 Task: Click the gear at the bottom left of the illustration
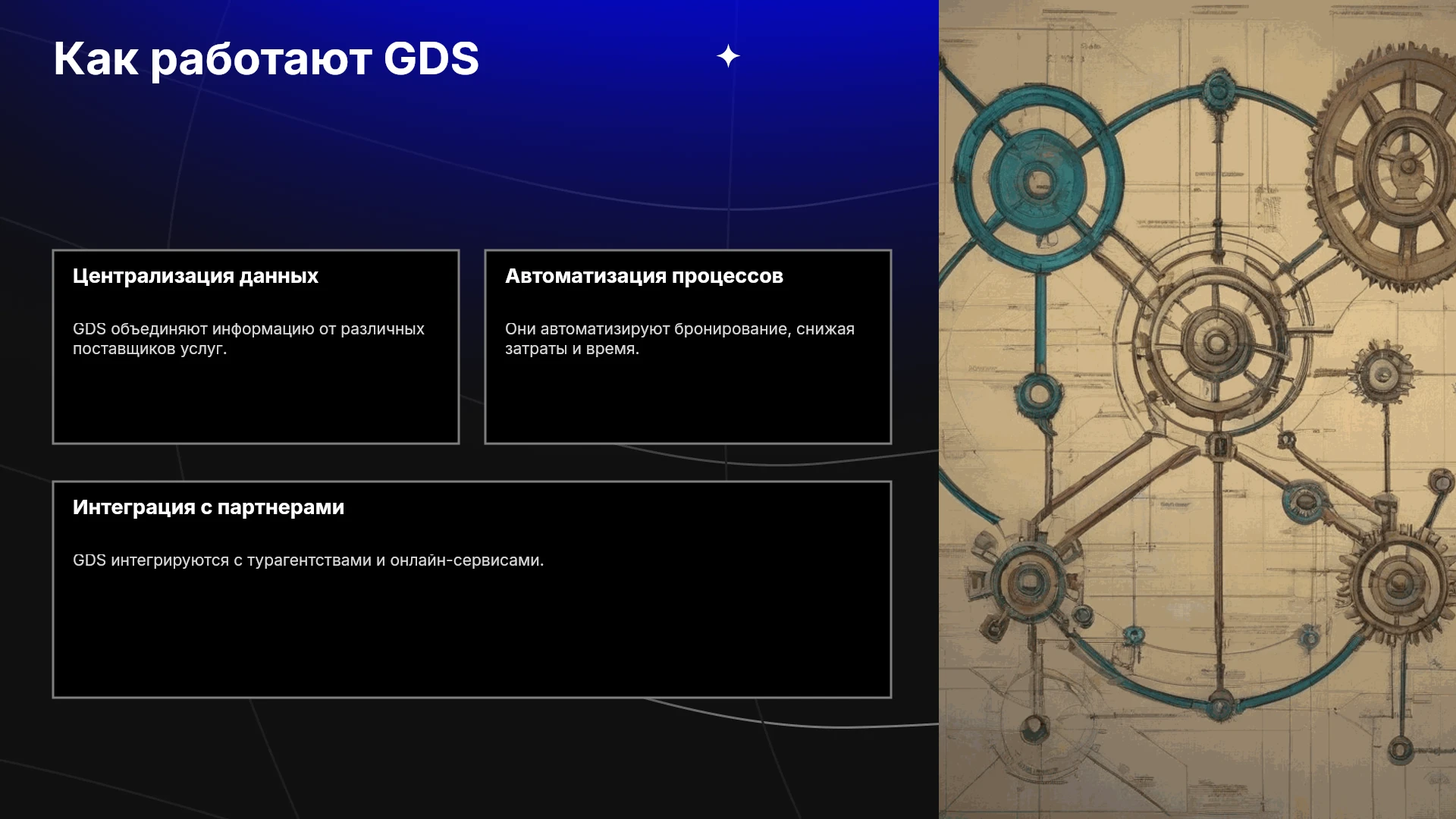click(x=1028, y=582)
